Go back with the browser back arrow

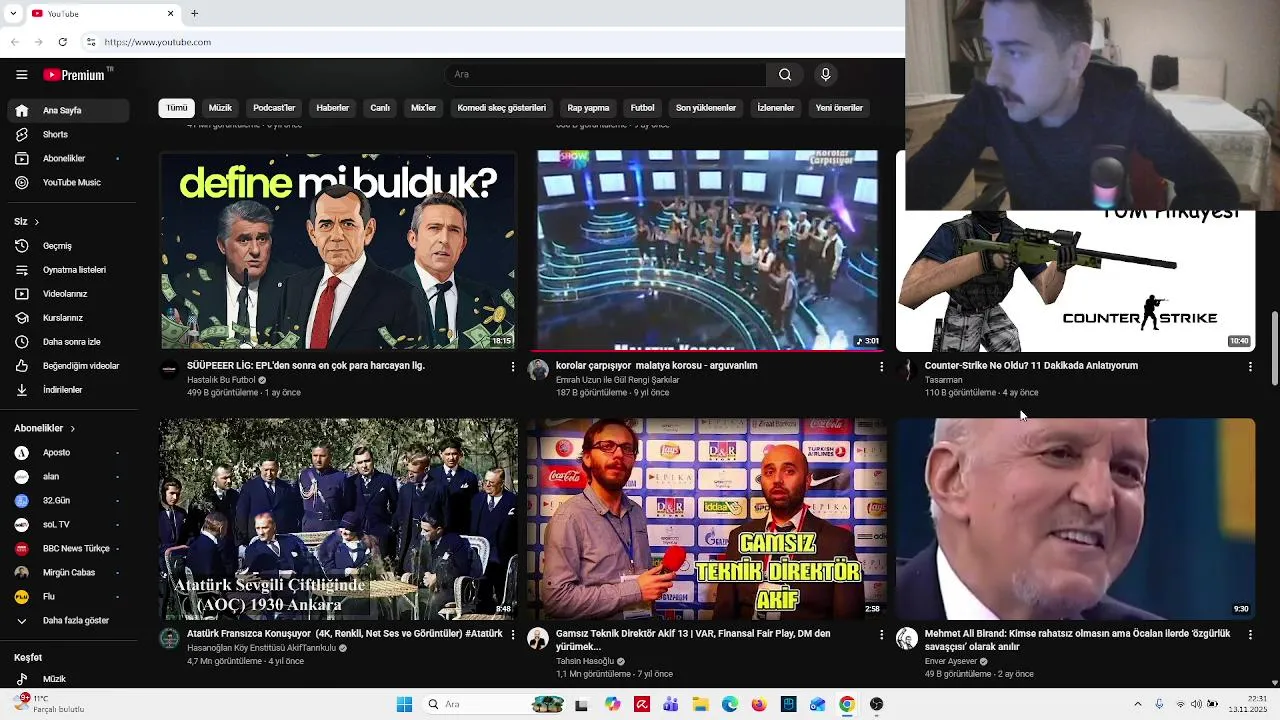click(x=14, y=42)
